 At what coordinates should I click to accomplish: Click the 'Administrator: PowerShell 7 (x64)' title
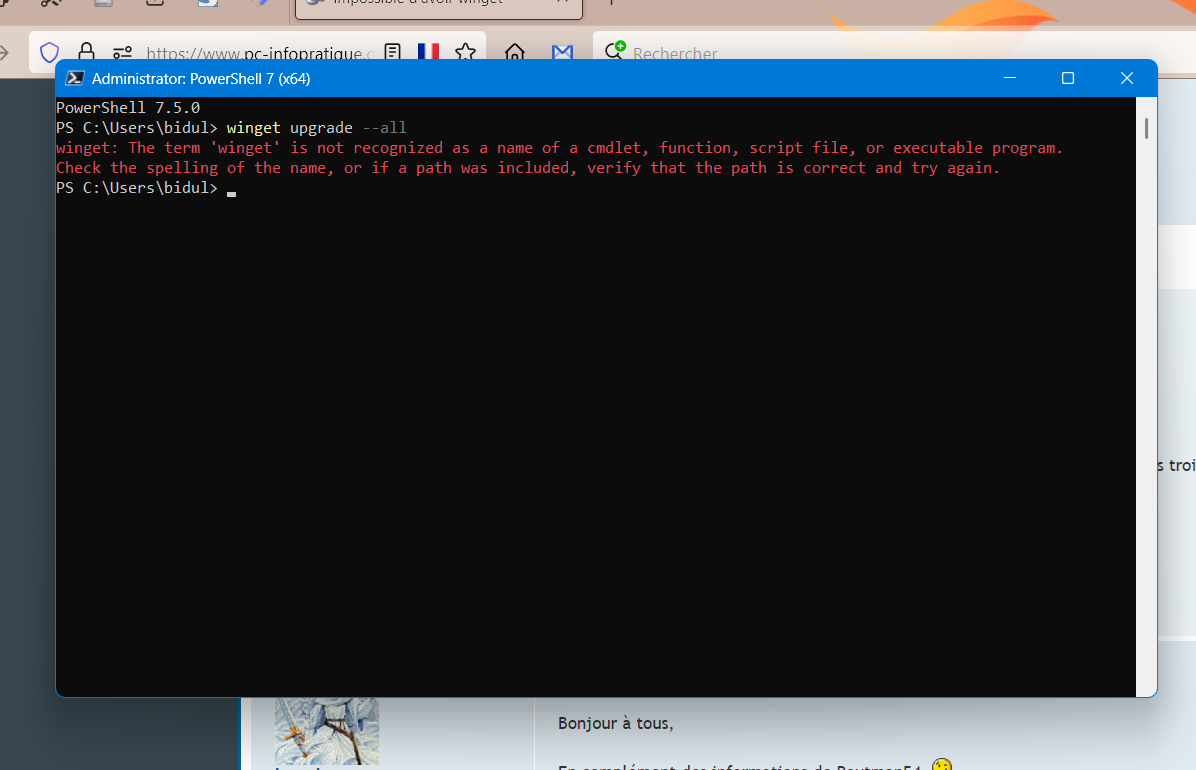[201, 79]
